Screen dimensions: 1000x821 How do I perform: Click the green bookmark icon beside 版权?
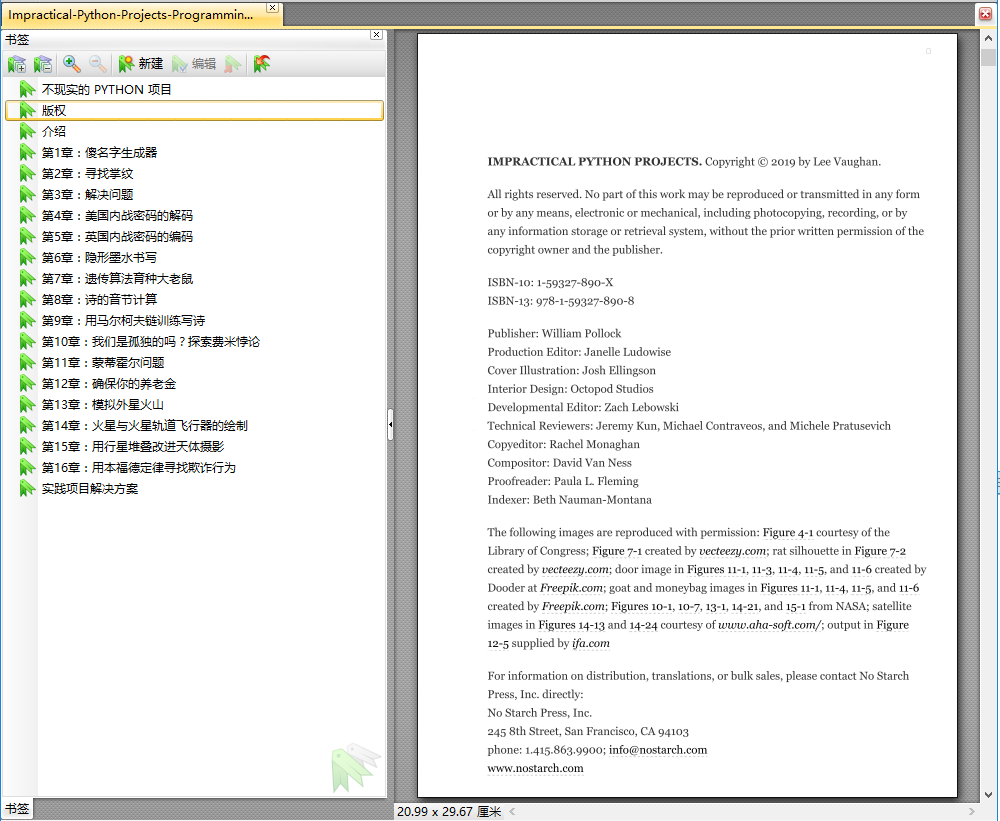point(27,110)
